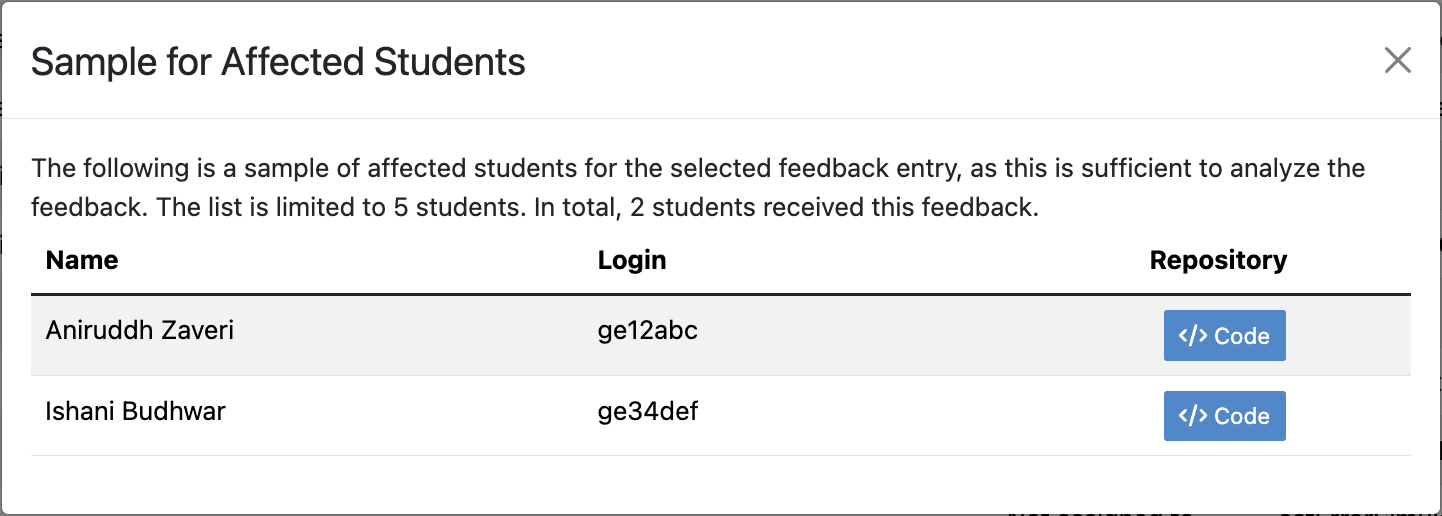The width and height of the screenshot is (1442, 516).
Task: Click the login text ge34def
Action: (x=648, y=410)
